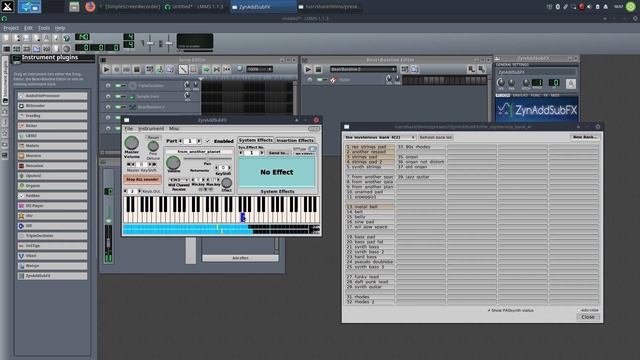Toggle auto close checkbox in bank window
This screenshot has width=640, height=360.
click(579, 310)
